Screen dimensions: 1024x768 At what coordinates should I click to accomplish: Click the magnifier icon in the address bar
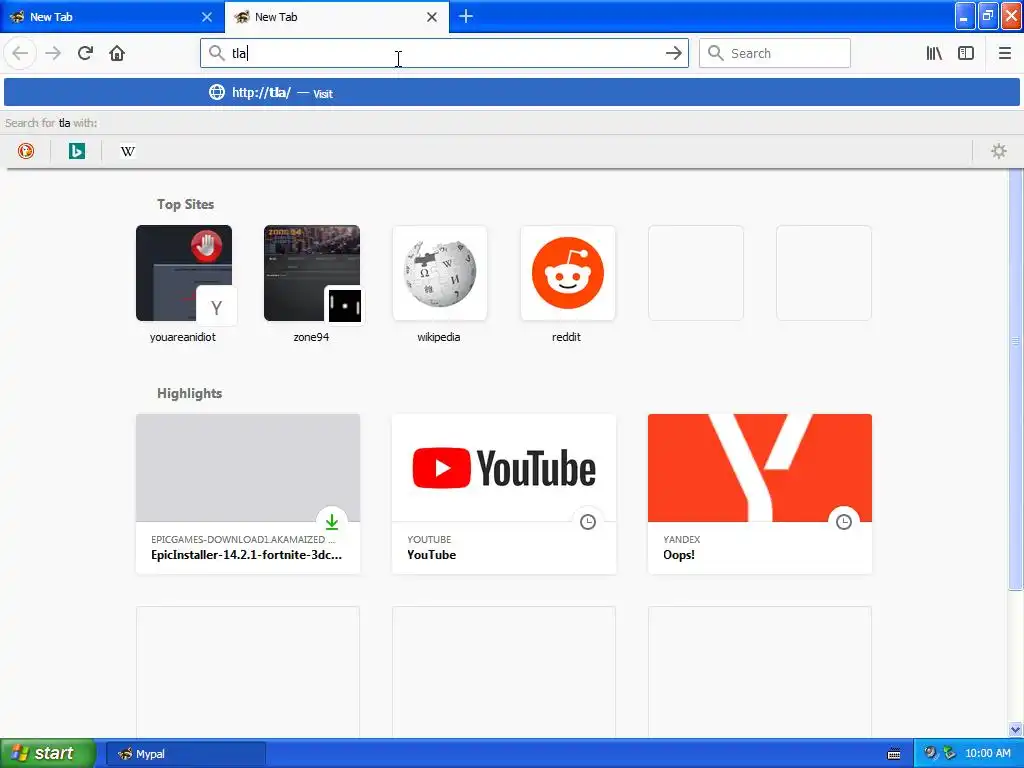coord(216,53)
